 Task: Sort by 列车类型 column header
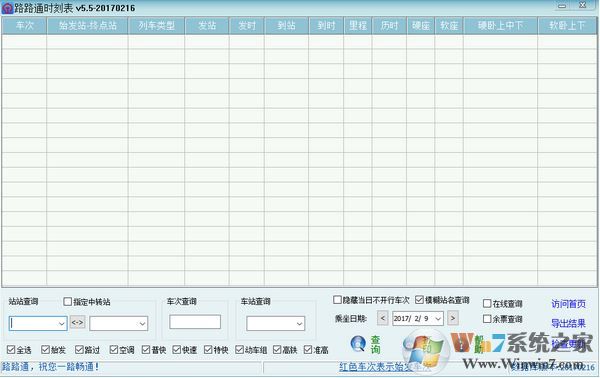coord(157,26)
